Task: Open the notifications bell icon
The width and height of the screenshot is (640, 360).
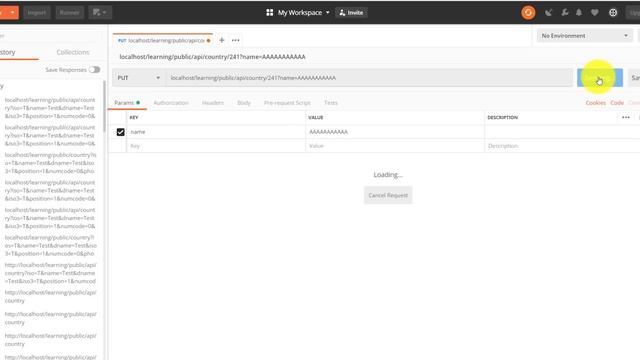Action: tap(579, 13)
